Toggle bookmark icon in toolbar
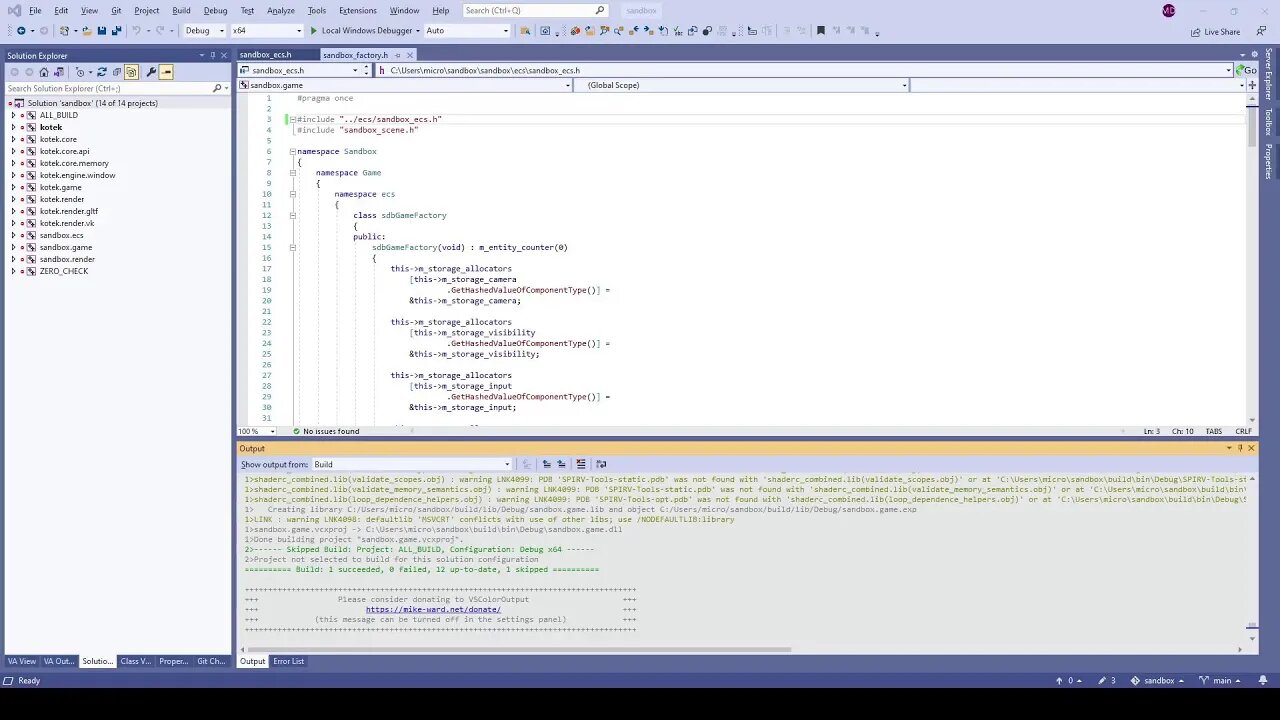Screen dimensions: 1280x720 tap(821, 30)
